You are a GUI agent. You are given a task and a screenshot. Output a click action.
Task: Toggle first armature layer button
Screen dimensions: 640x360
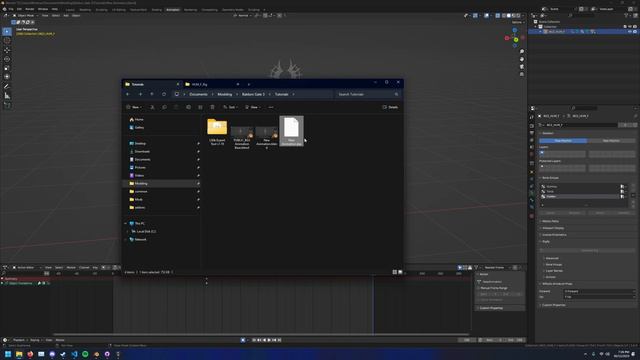(x=542, y=153)
